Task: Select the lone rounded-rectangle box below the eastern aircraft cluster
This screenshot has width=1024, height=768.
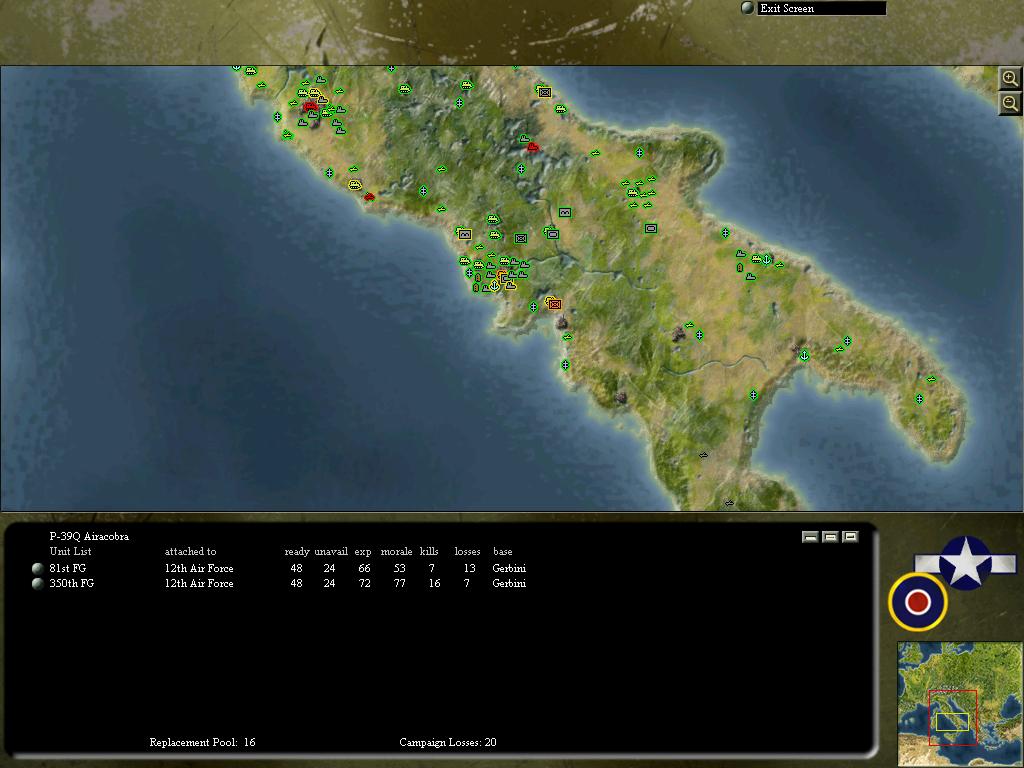Action: 650,228
